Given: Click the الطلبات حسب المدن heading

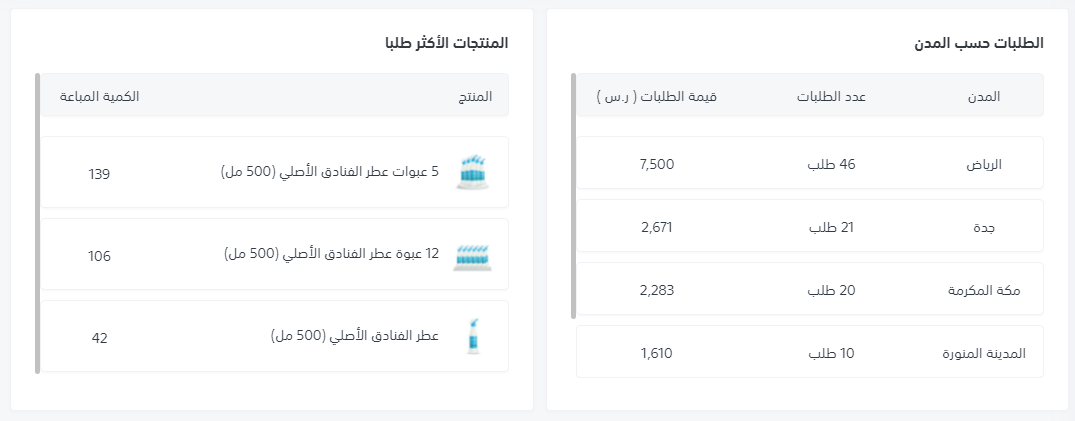Looking at the screenshot, I should 979,43.
